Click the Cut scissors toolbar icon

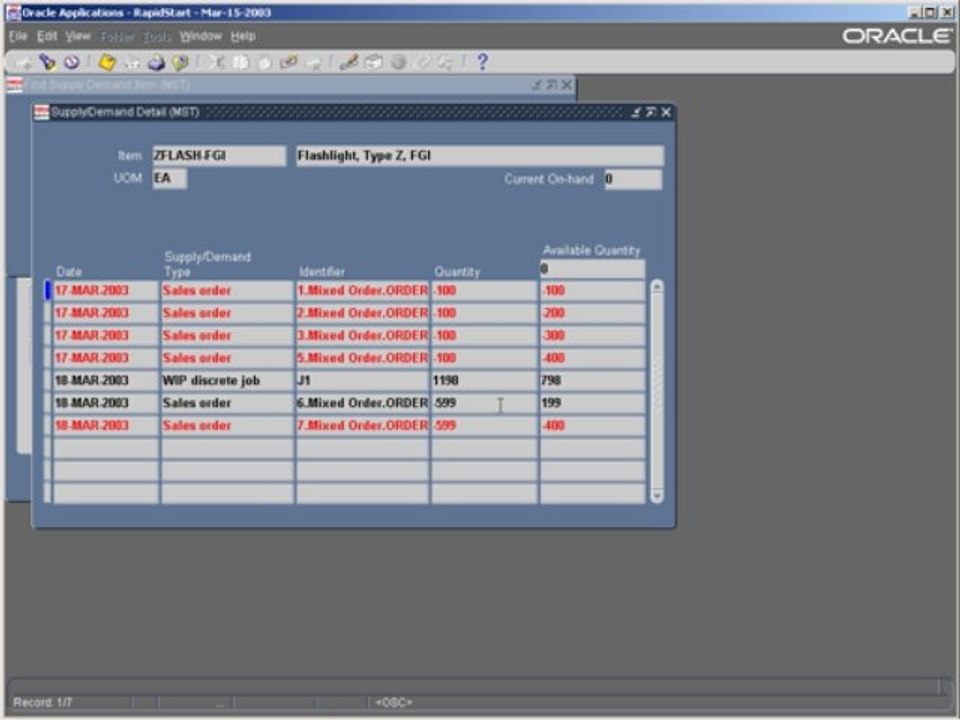(x=216, y=62)
